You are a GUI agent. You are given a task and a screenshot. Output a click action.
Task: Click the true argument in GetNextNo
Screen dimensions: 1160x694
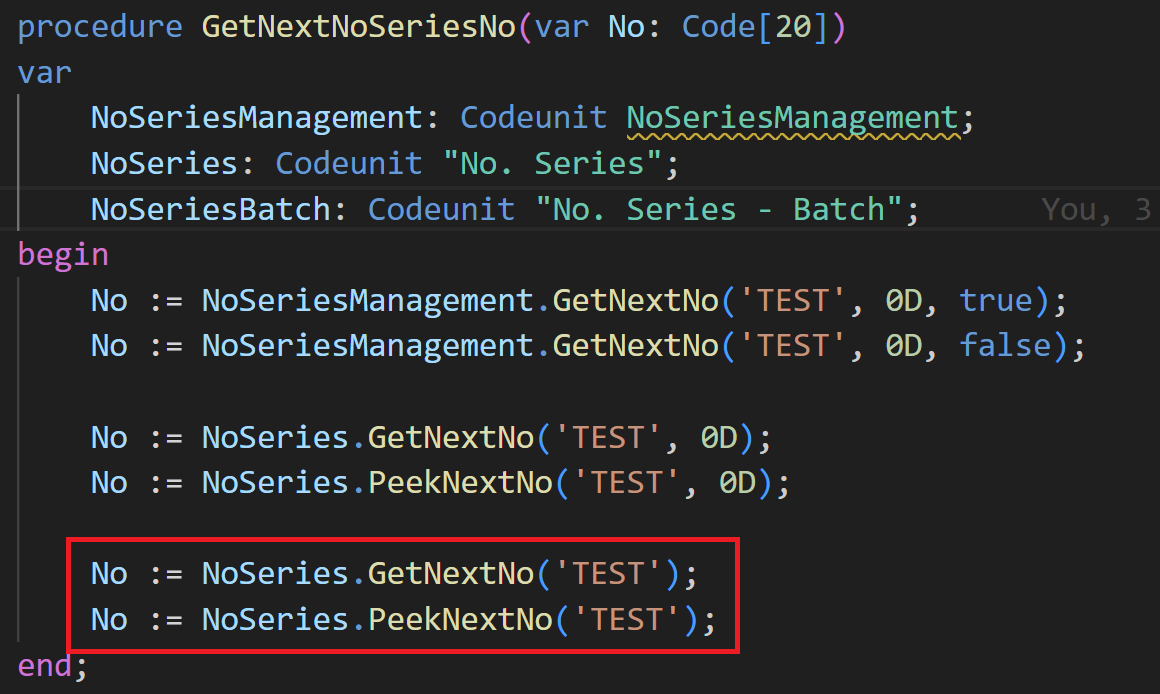(995, 300)
